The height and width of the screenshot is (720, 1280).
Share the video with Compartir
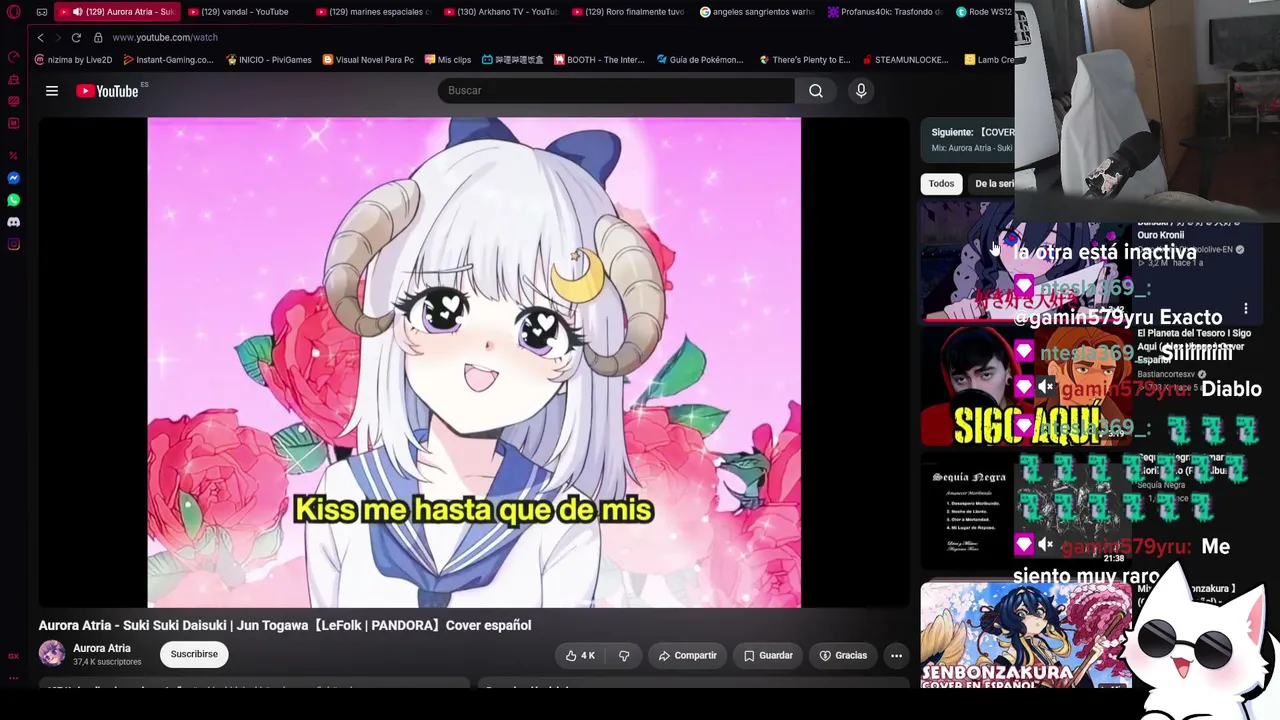tap(688, 656)
